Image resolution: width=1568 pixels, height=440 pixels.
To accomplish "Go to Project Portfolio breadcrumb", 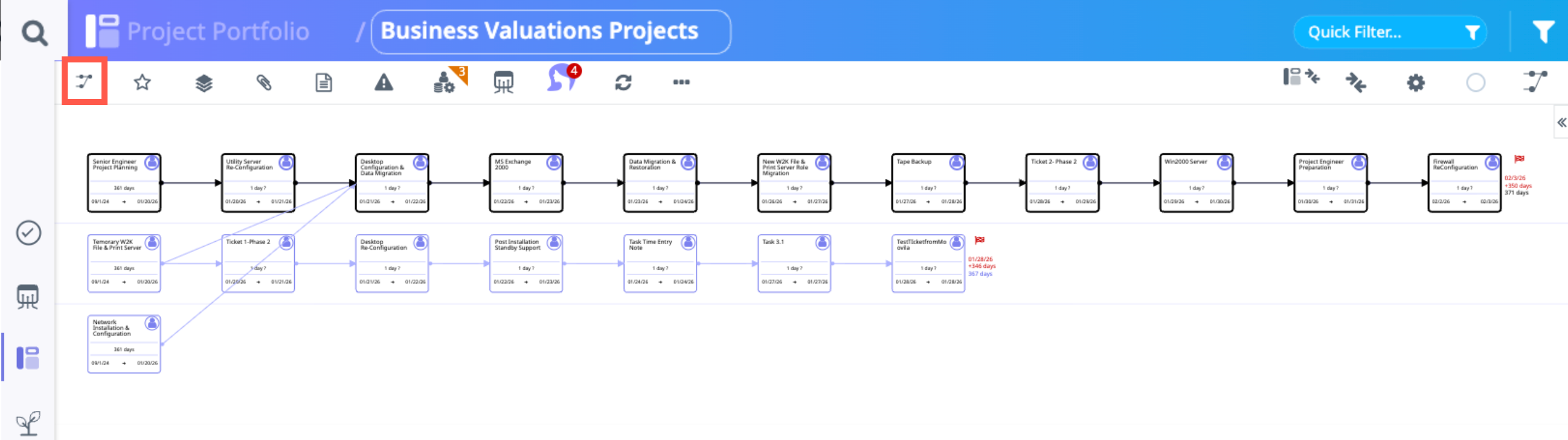I will tap(218, 31).
